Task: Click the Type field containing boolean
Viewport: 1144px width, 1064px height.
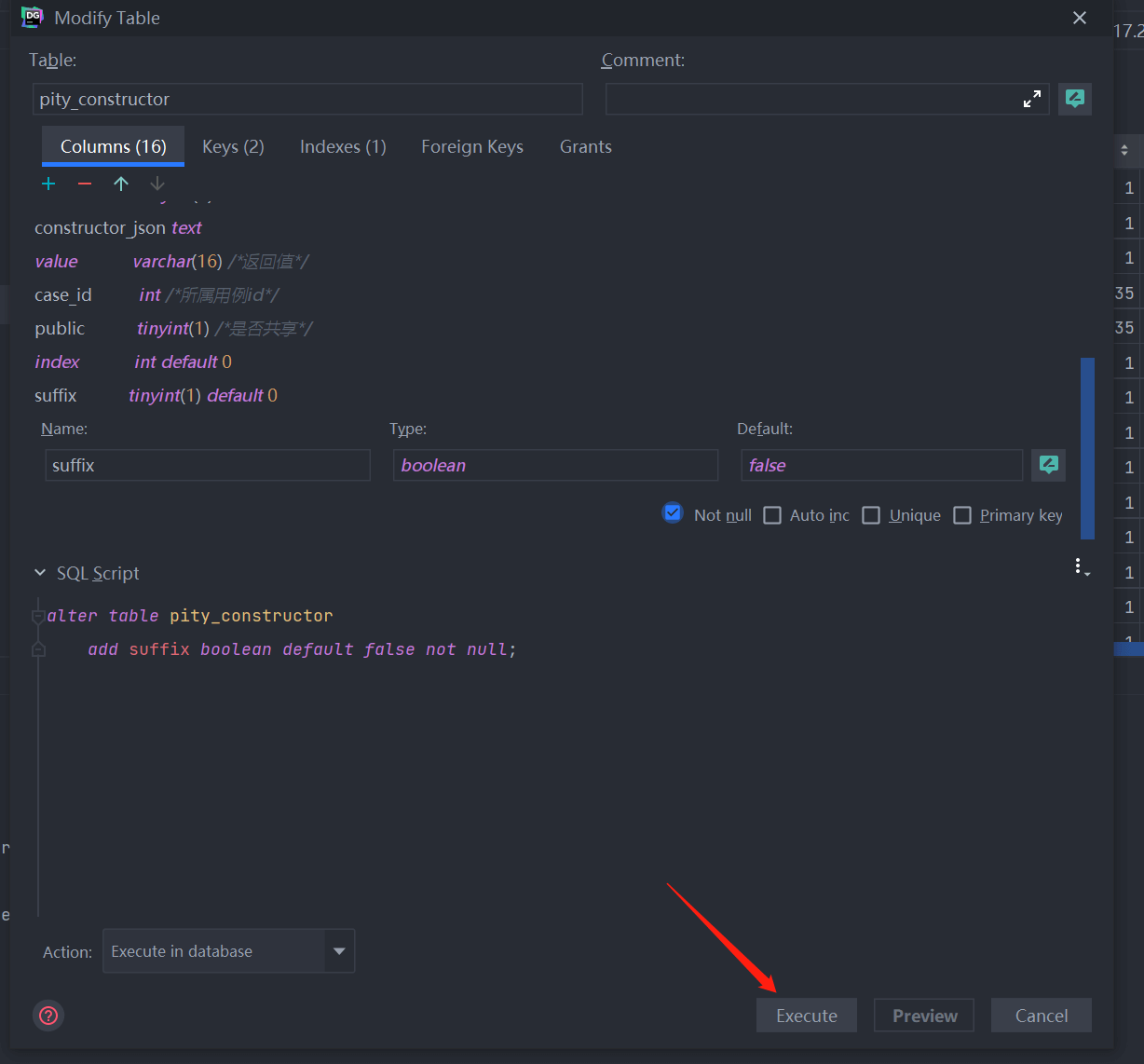Action: 555,465
